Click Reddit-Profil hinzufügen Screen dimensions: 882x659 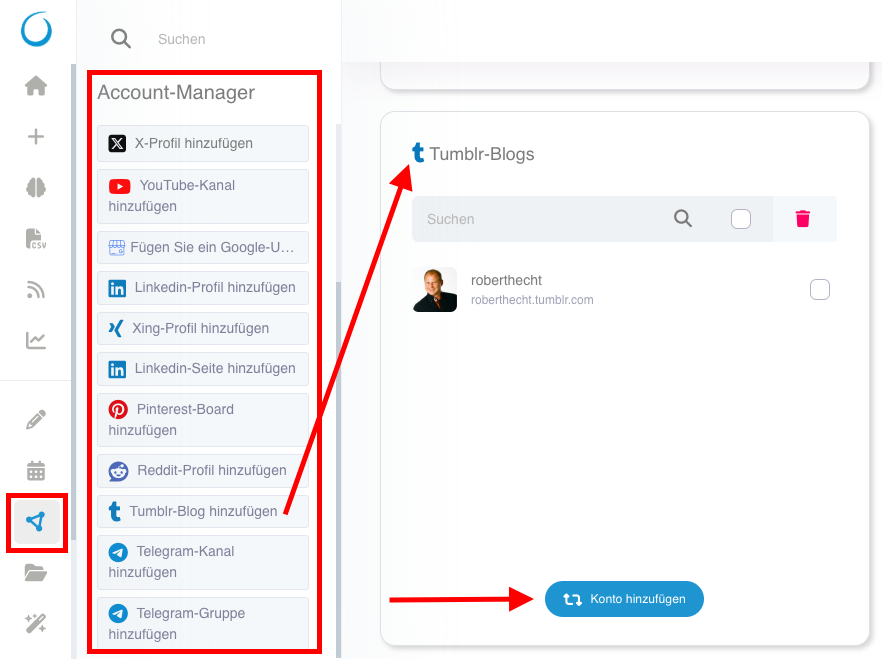[202, 471]
